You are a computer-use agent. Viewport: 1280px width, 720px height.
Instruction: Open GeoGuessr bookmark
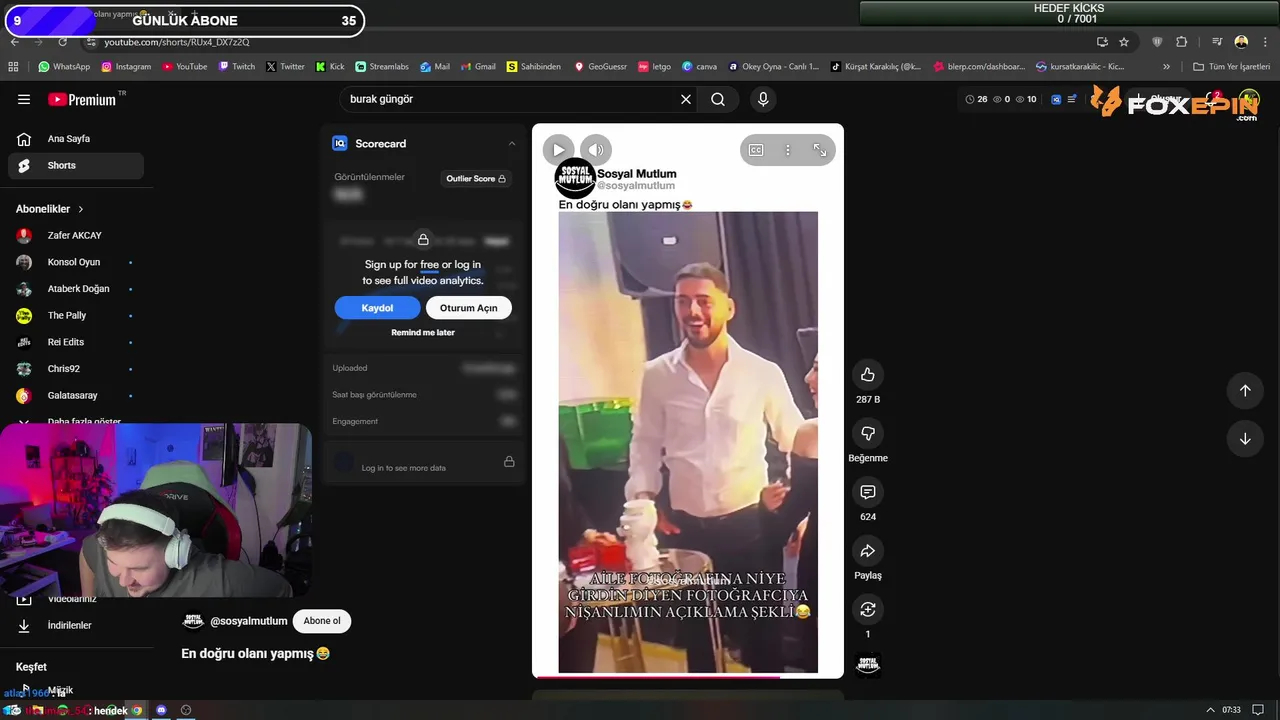tap(600, 67)
